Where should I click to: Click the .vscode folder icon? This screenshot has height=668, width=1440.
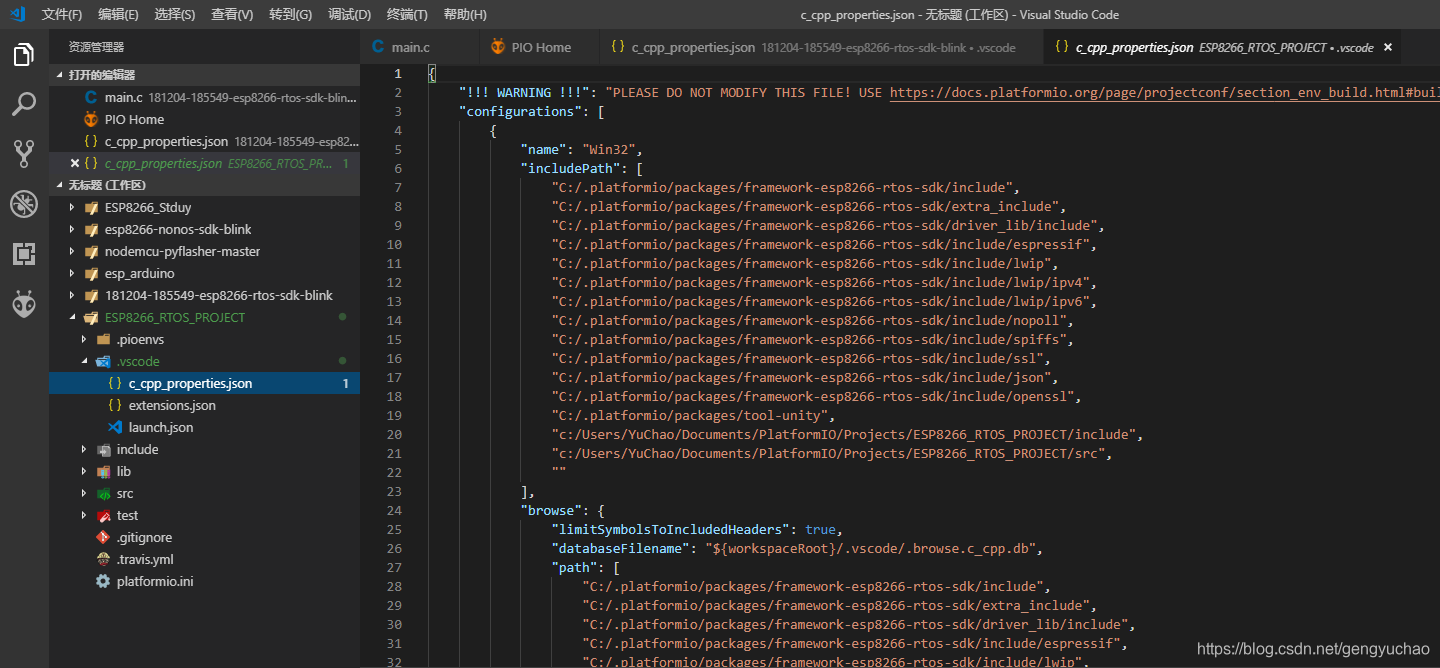[103, 361]
